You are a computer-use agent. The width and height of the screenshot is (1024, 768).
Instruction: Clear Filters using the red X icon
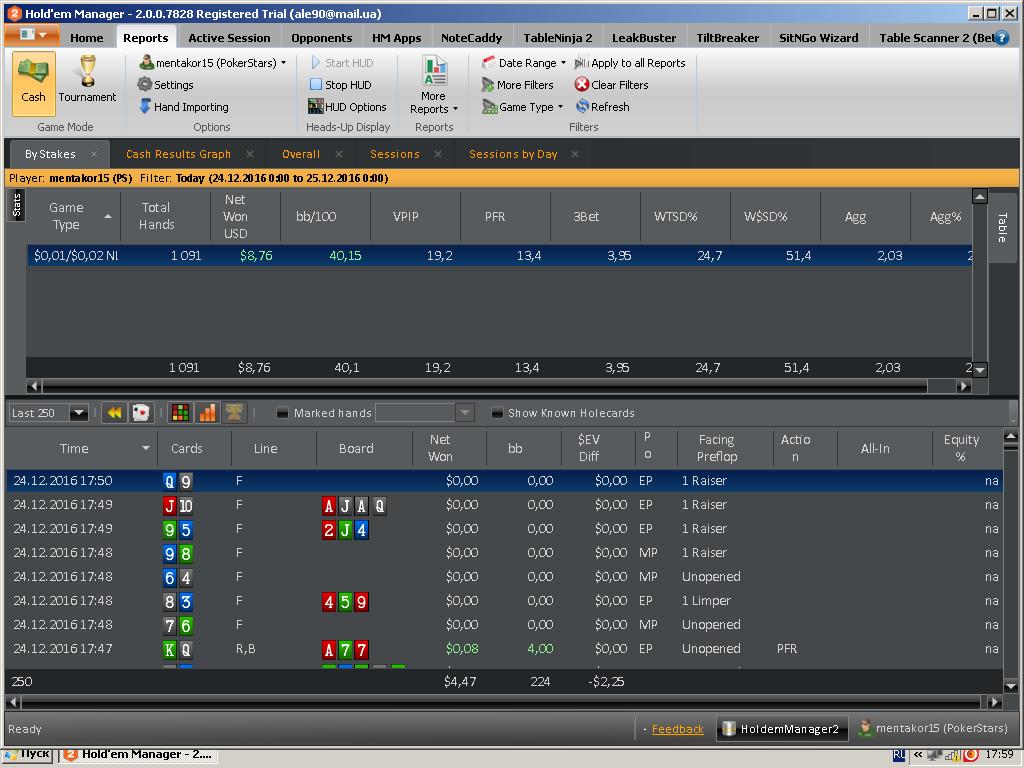pyautogui.click(x=582, y=85)
